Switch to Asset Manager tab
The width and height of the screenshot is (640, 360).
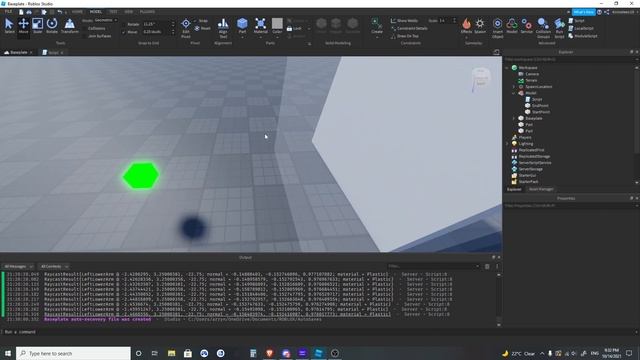click(x=541, y=189)
